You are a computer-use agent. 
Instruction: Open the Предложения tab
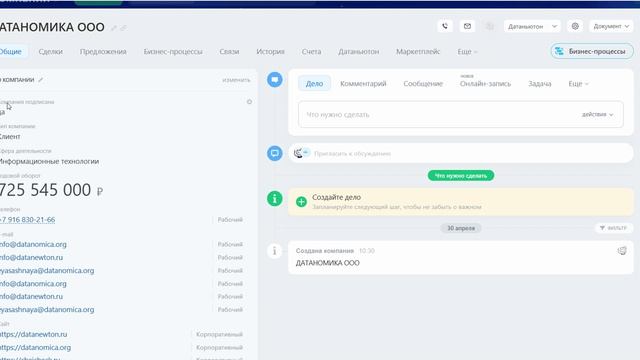tap(103, 52)
